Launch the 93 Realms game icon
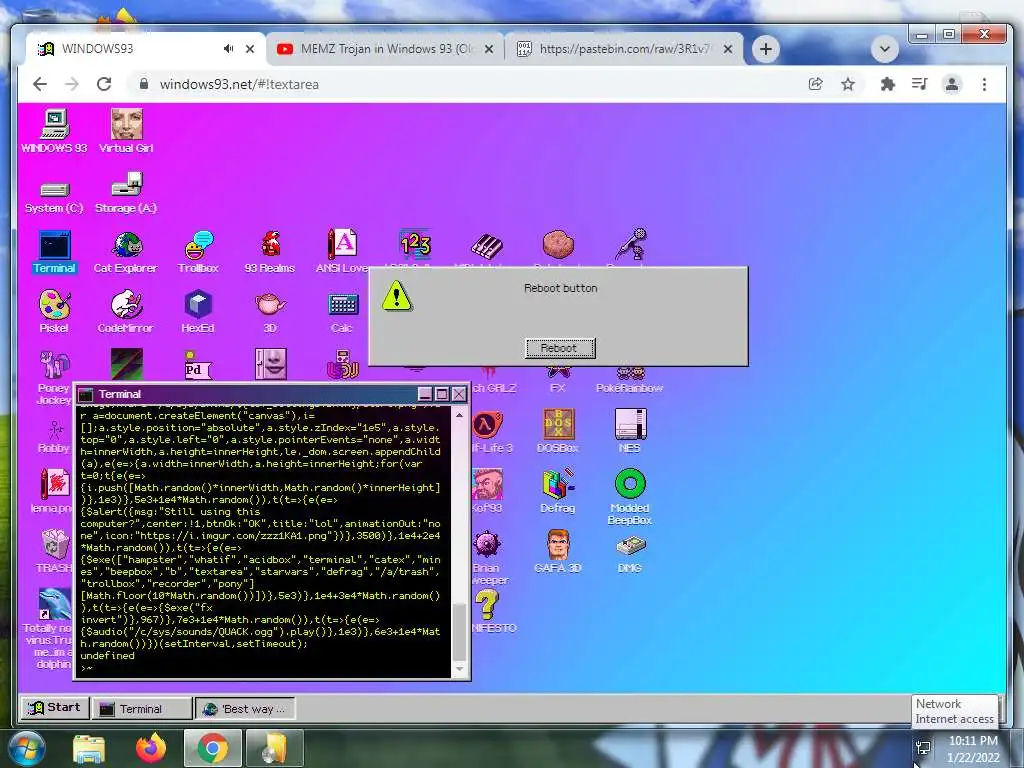The image size is (1024, 768). 270,252
